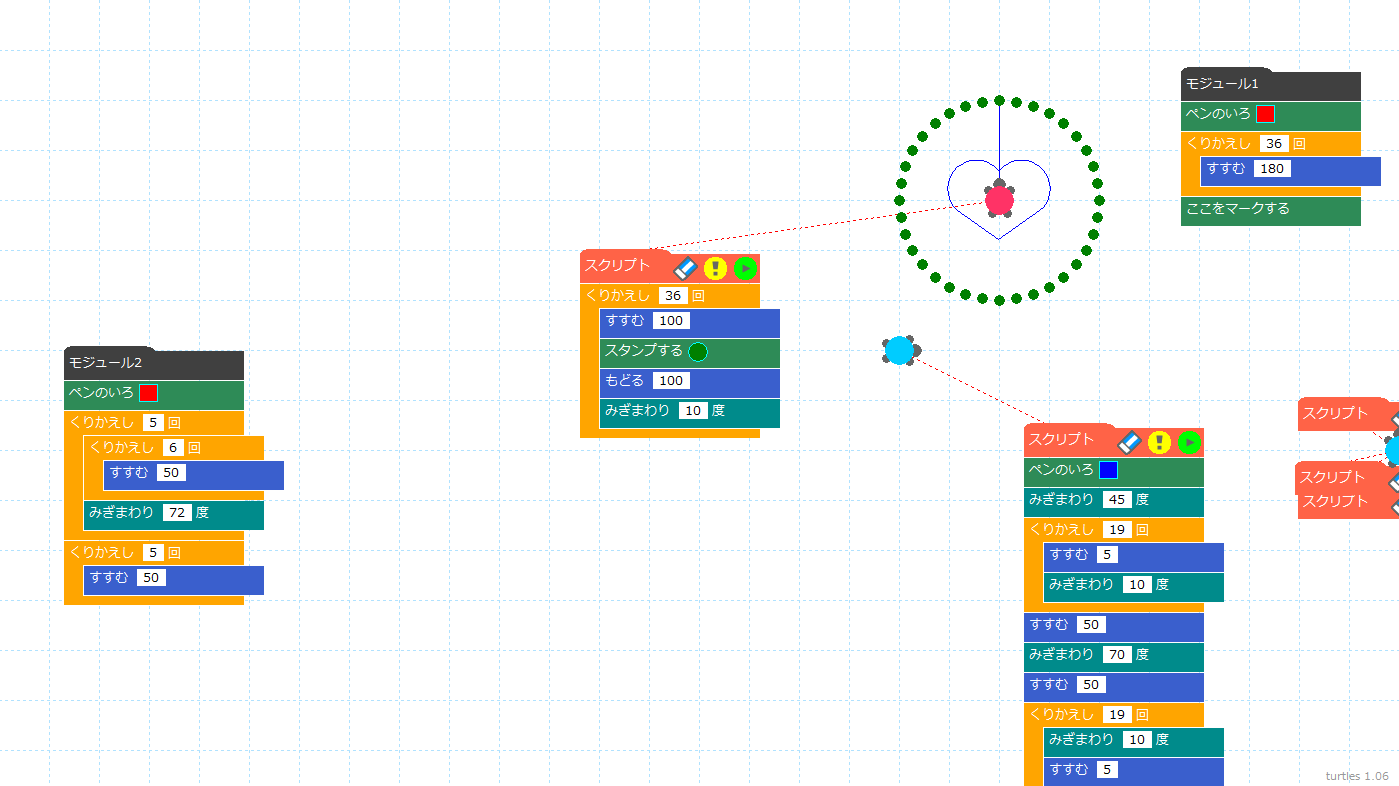This screenshot has height=786, width=1399.
Task: Click the yellow exclamation icon on the blue pen script
Action: coord(1159,442)
